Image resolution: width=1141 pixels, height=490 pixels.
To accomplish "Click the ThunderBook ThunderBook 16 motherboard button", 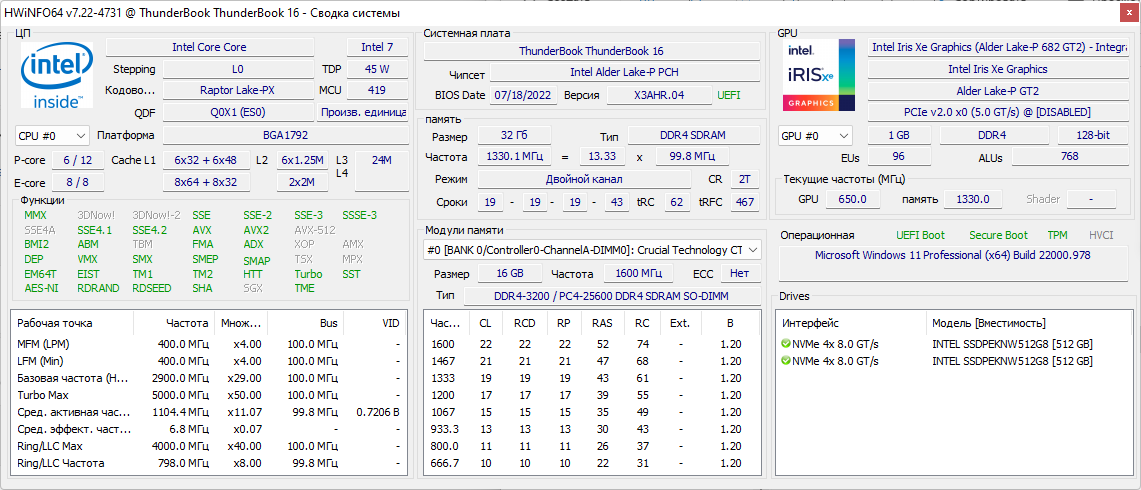I will click(591, 51).
